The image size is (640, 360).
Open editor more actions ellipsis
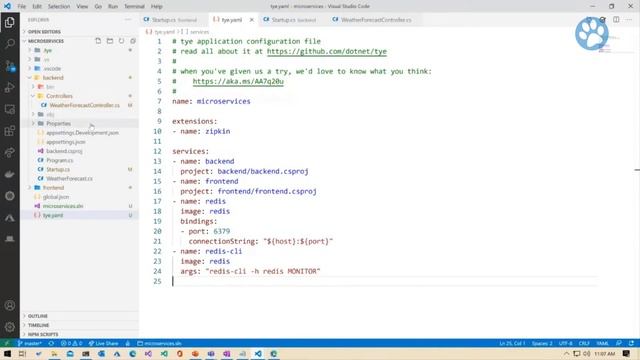629,20
